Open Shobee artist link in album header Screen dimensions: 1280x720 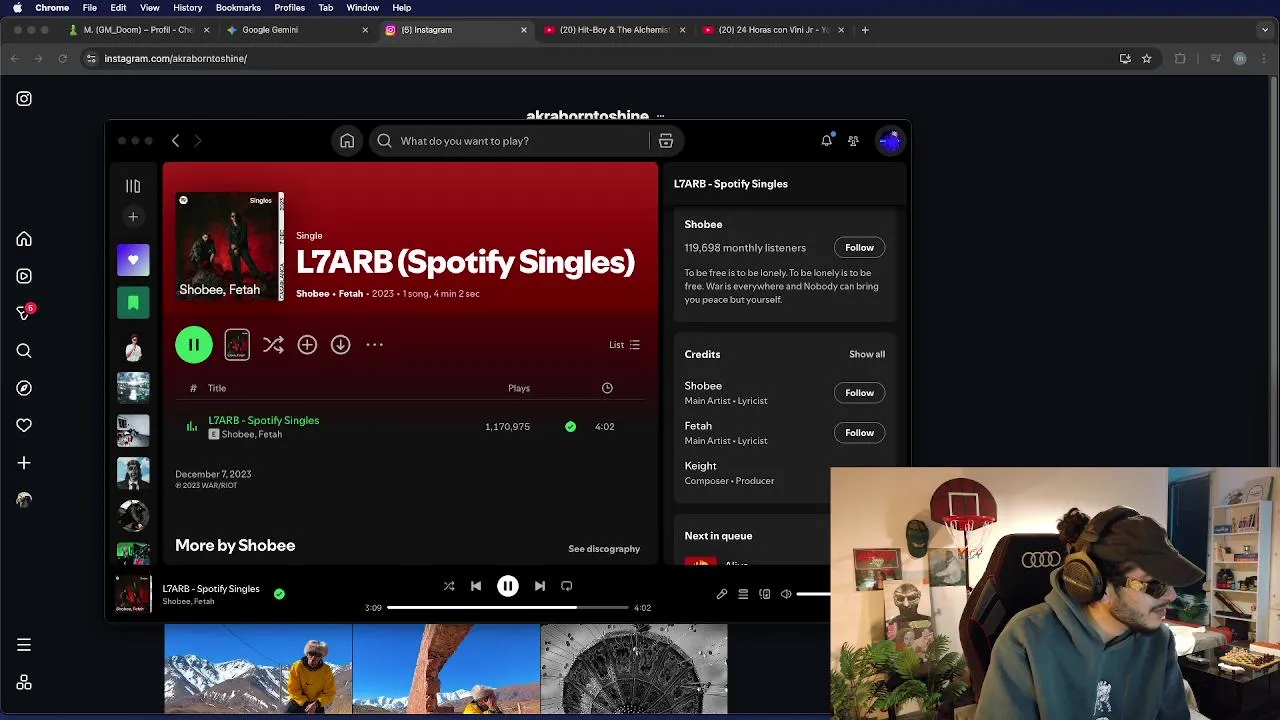(313, 294)
